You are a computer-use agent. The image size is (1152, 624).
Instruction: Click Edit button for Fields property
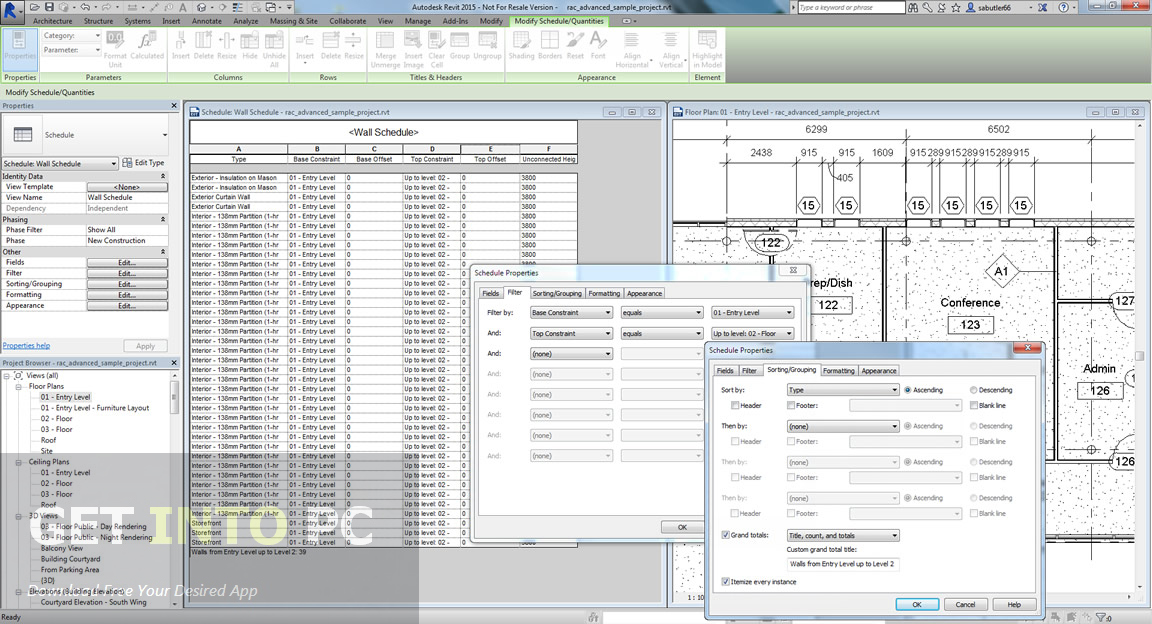pos(127,262)
